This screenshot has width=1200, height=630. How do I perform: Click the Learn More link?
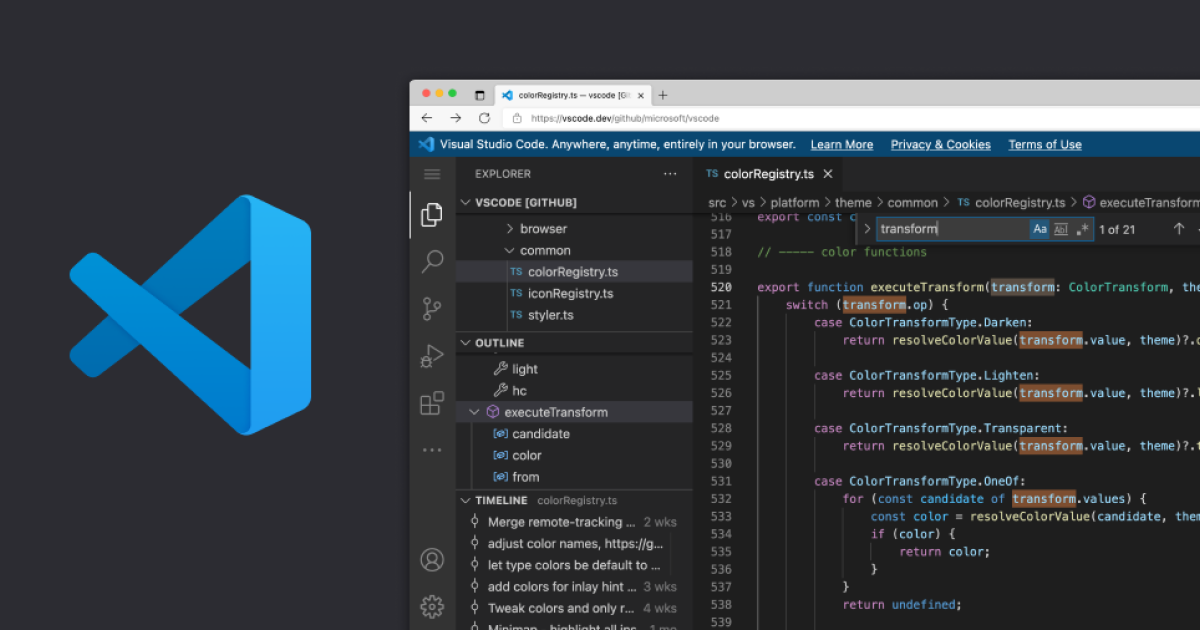[841, 144]
